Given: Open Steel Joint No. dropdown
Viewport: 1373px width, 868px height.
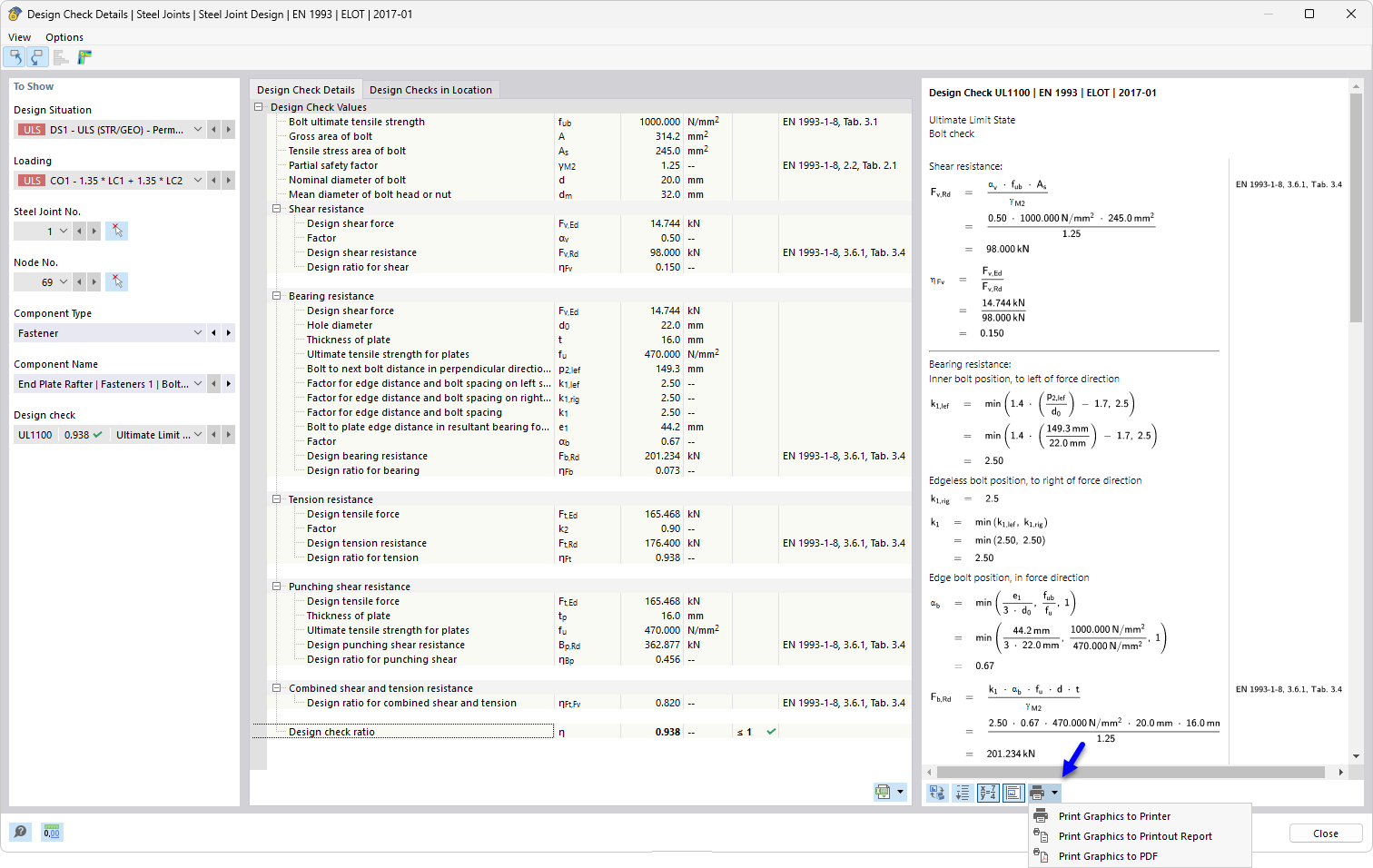Looking at the screenshot, I should click(x=64, y=232).
